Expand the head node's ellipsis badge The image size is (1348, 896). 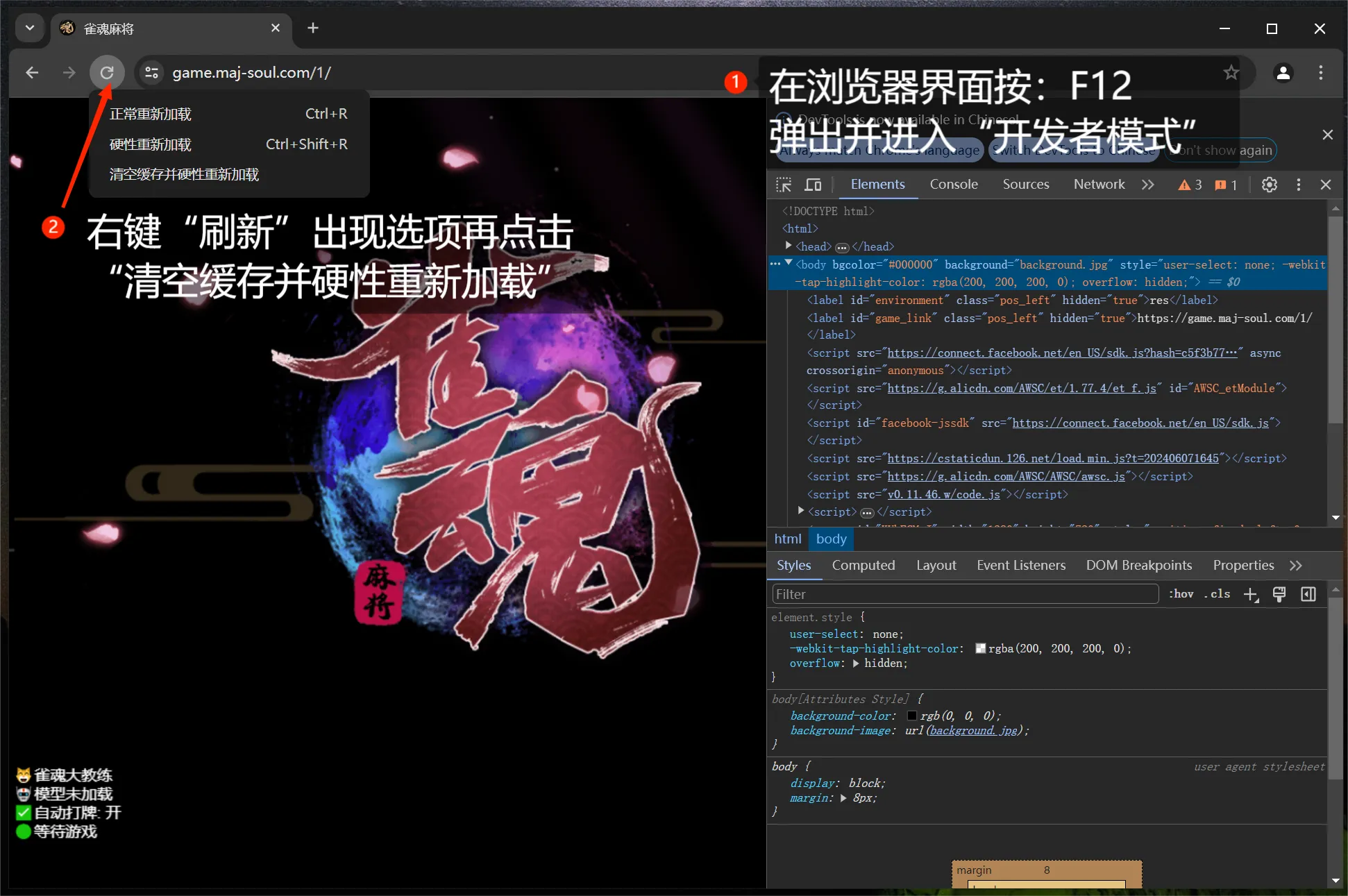(x=842, y=248)
